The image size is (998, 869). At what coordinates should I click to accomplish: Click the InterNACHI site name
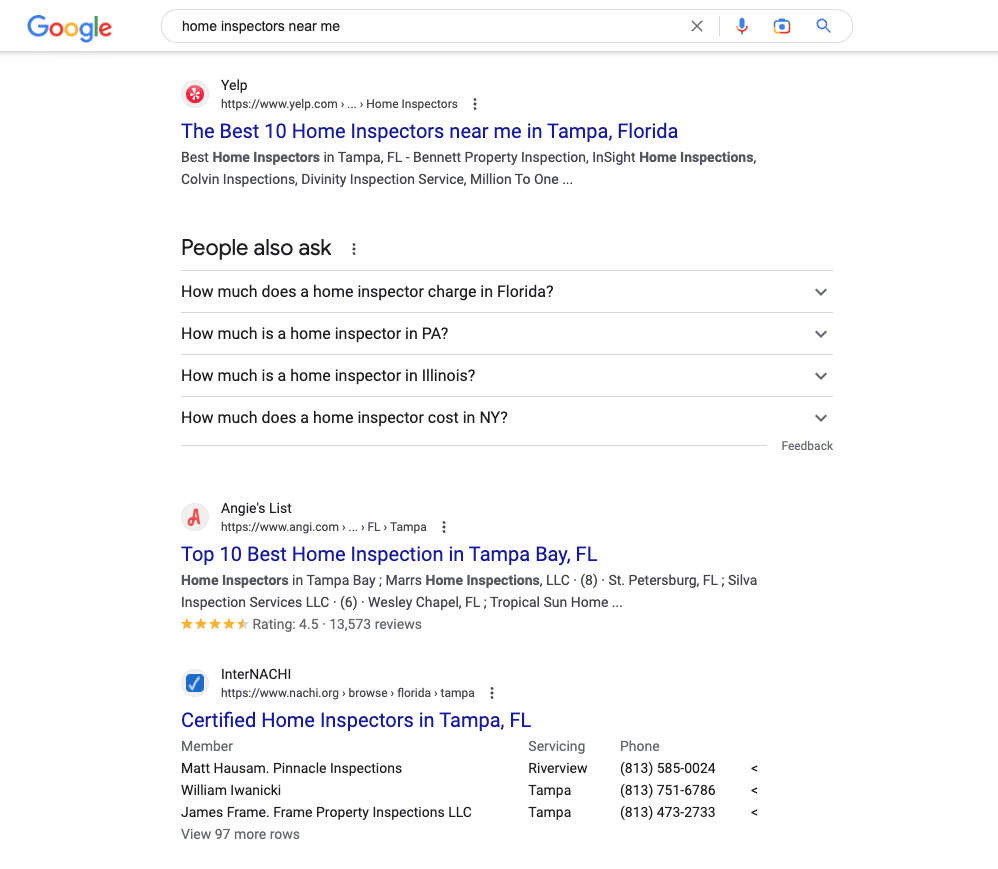pos(256,674)
